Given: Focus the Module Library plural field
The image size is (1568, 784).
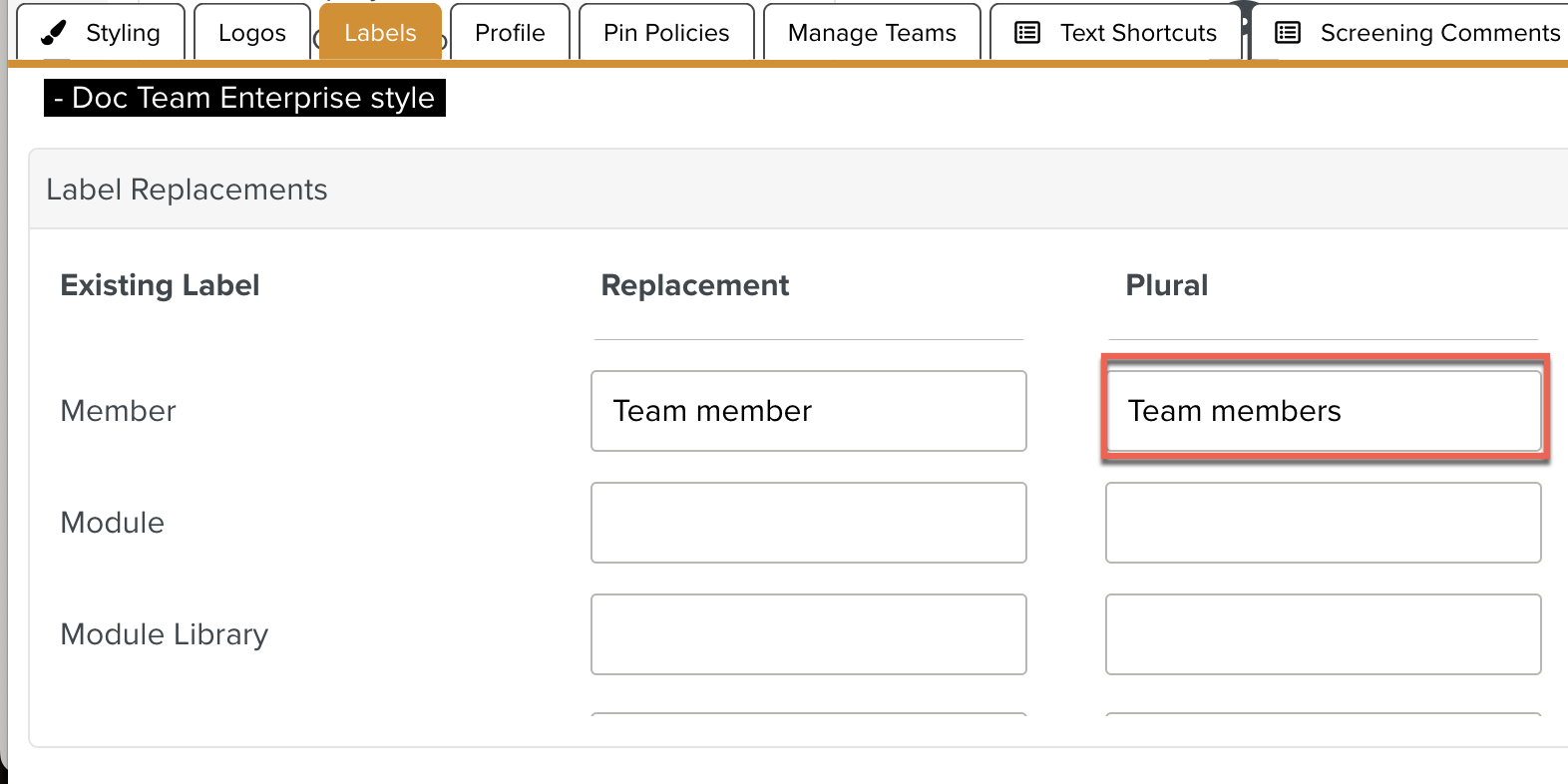Looking at the screenshot, I should coord(1323,634).
